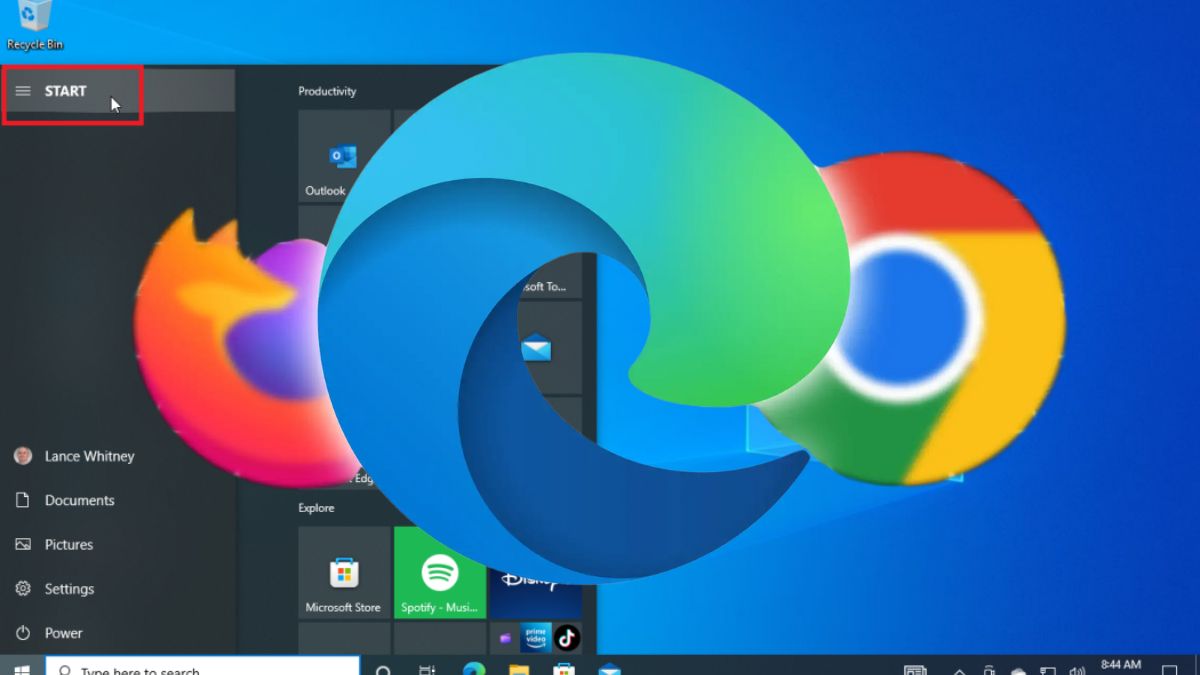Viewport: 1200px width, 675px height.
Task: Launch the TikTok tile
Action: click(x=567, y=637)
